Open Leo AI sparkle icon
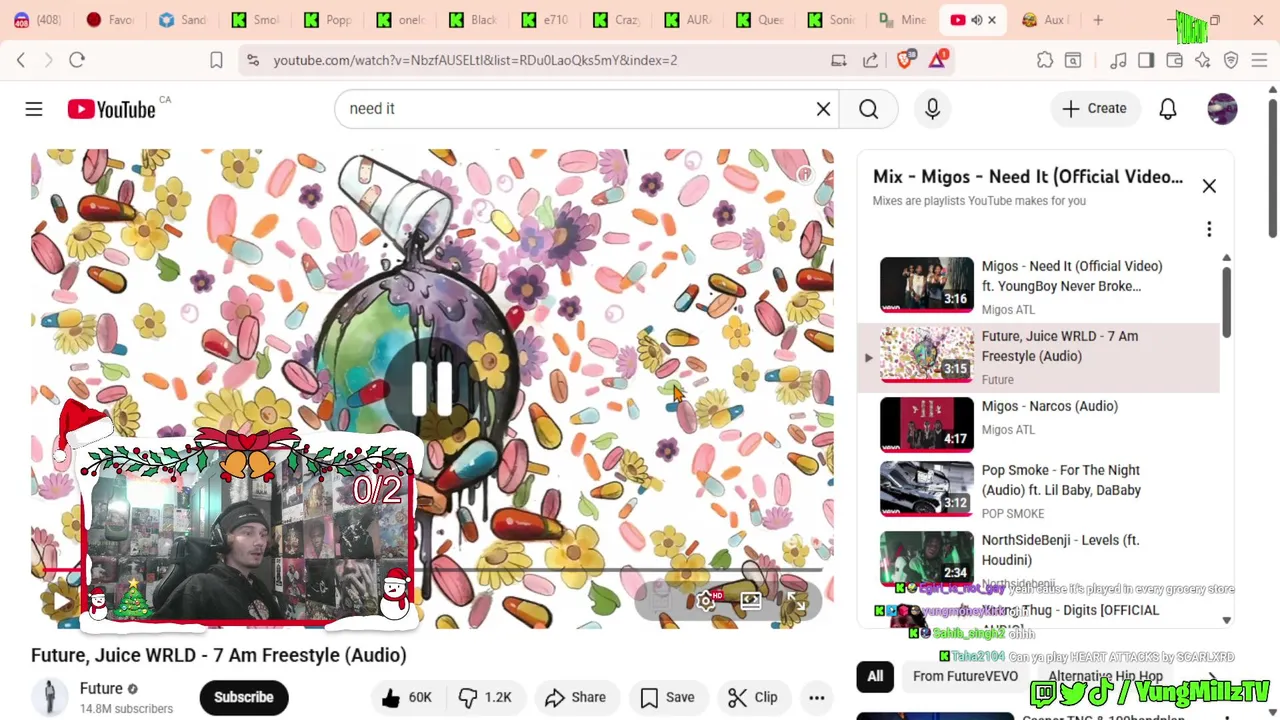Viewport: 1280px width, 720px height. [x=1203, y=60]
